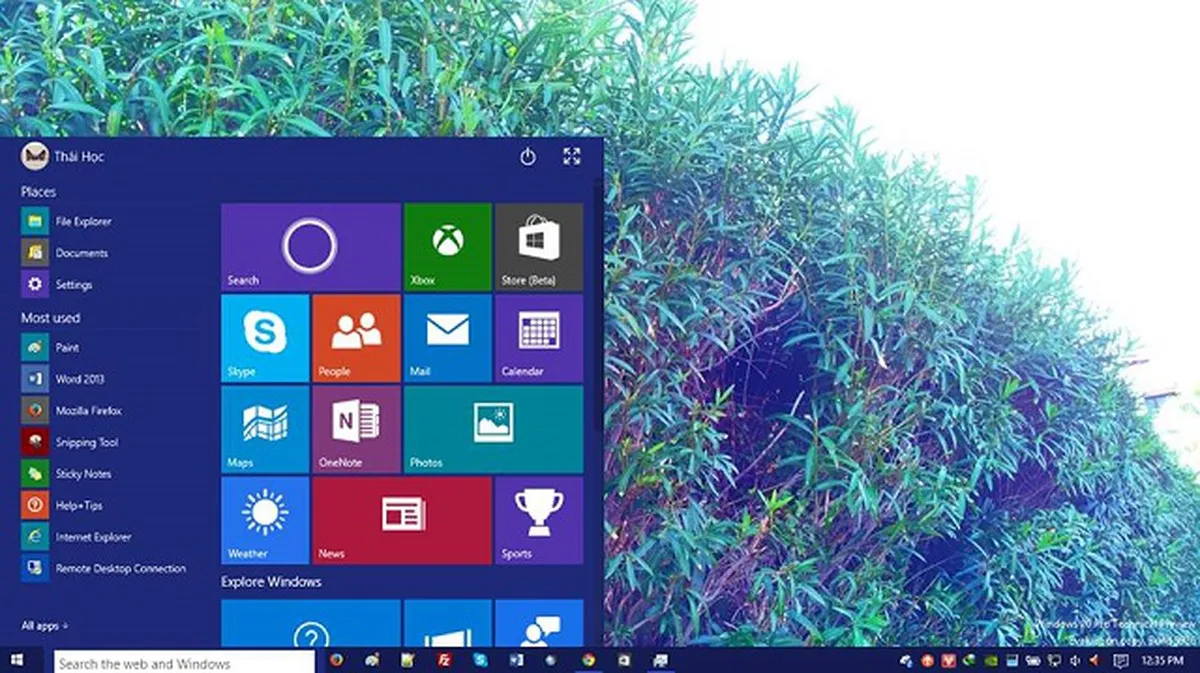Open Skype from the taskbar
This screenshot has height=673, width=1200.
pyautogui.click(x=480, y=661)
